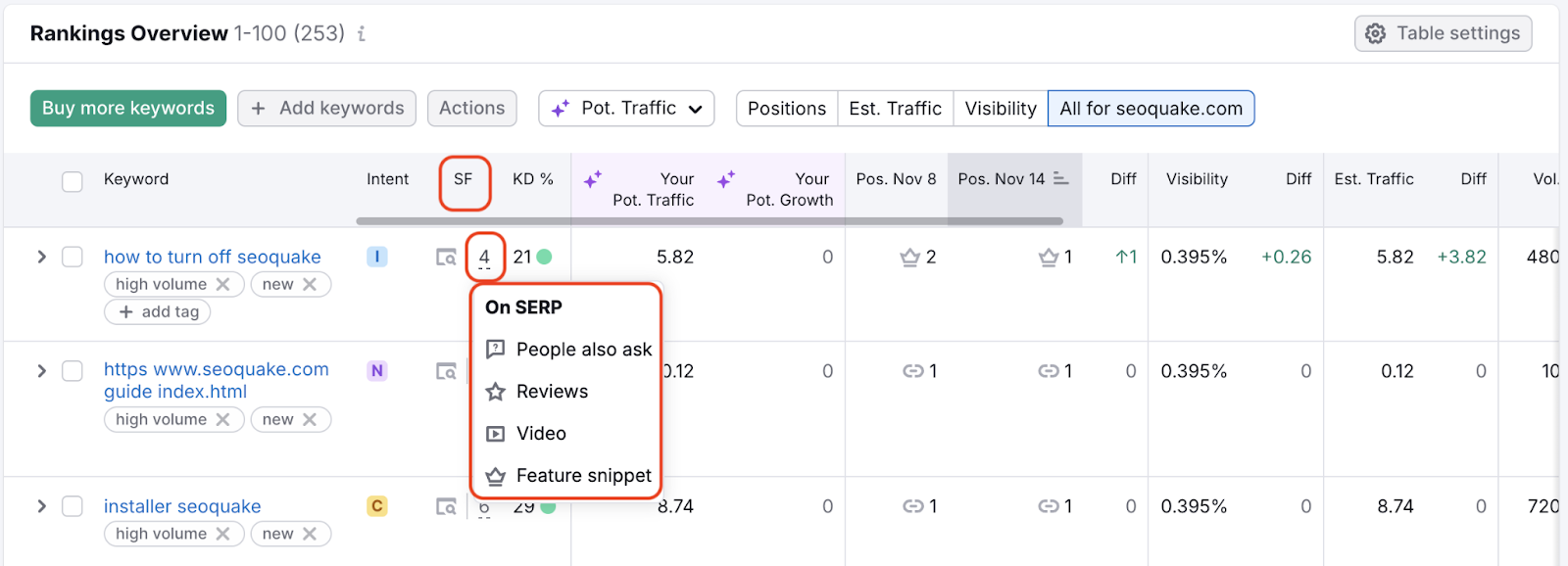Expand the how to turn off seoquake row
This screenshot has height=566, width=1568.
click(41, 257)
